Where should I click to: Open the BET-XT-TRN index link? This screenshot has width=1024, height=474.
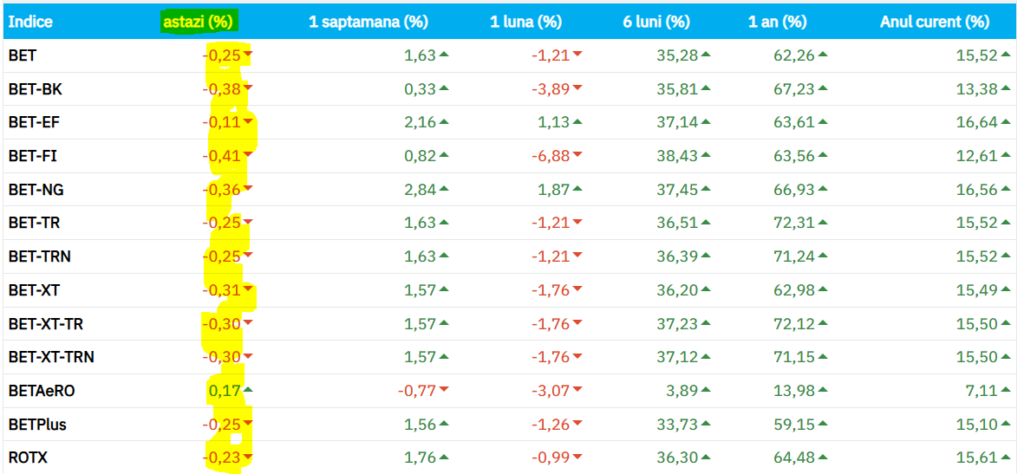click(x=51, y=357)
